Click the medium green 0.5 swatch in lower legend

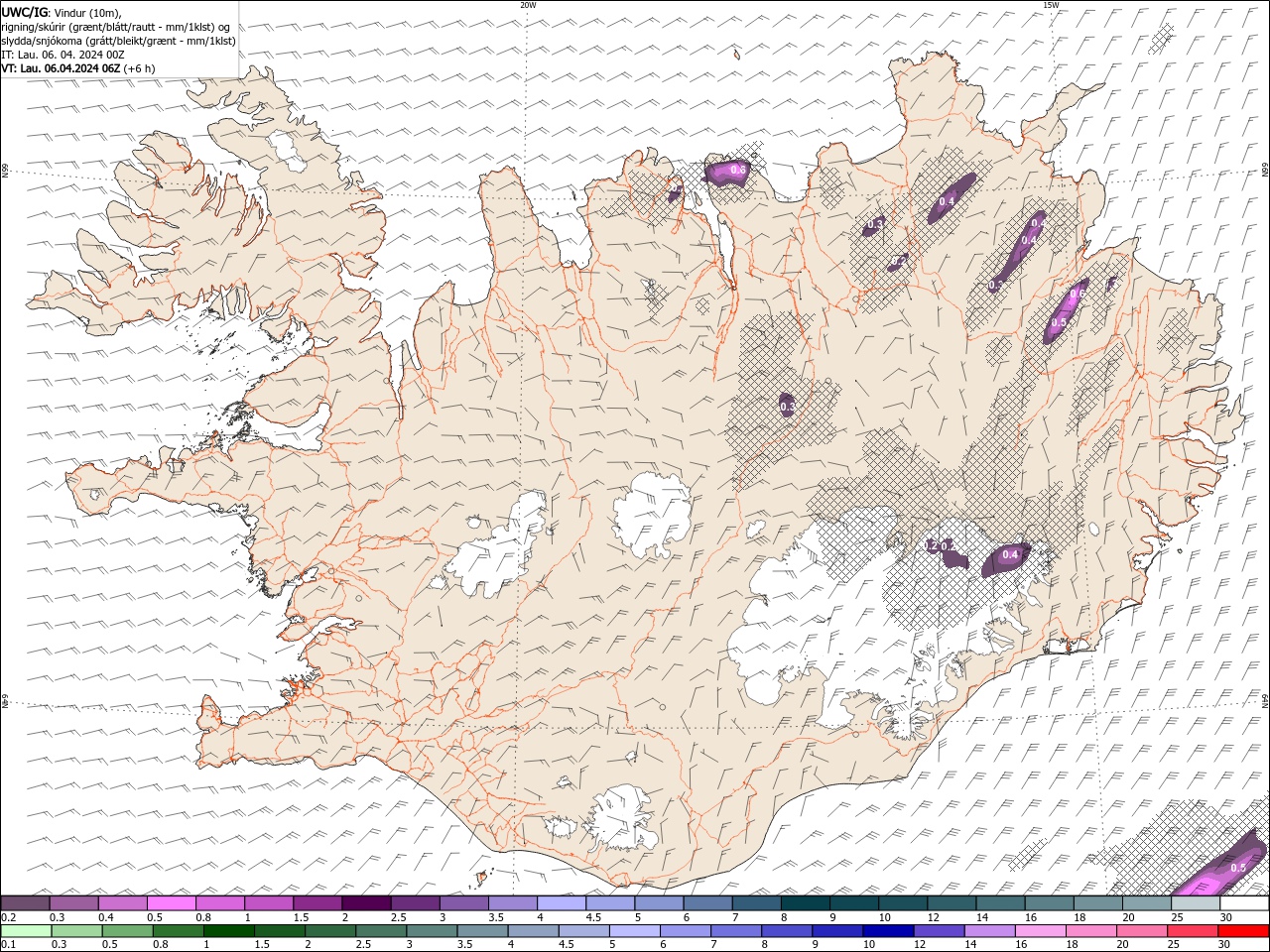pos(127,931)
